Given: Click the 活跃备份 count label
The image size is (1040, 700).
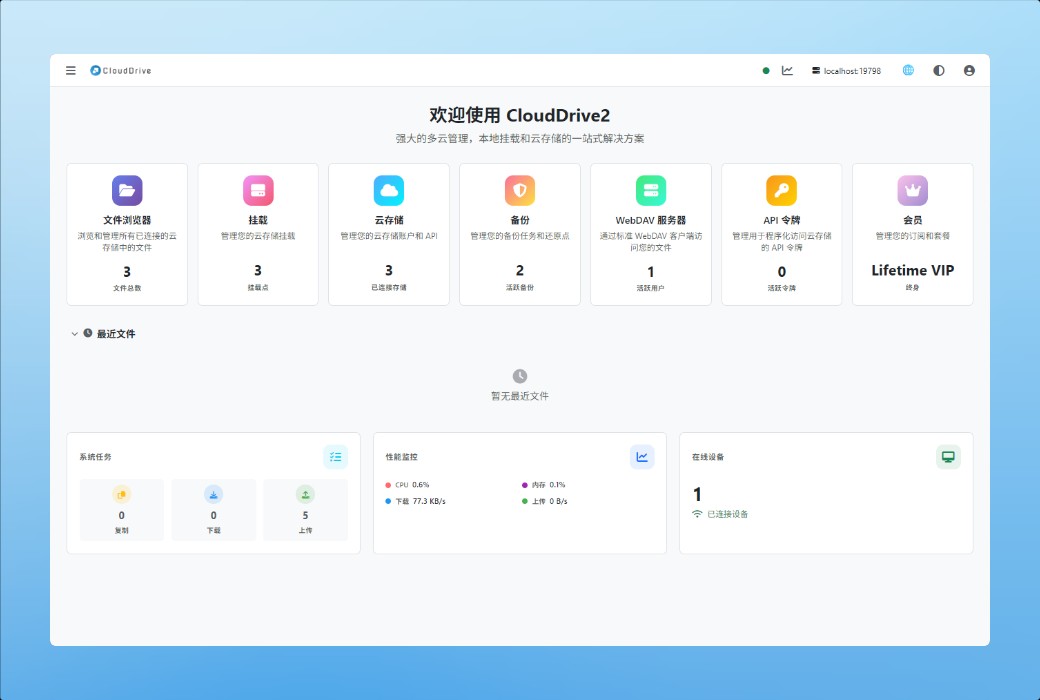Looking at the screenshot, I should point(520,287).
